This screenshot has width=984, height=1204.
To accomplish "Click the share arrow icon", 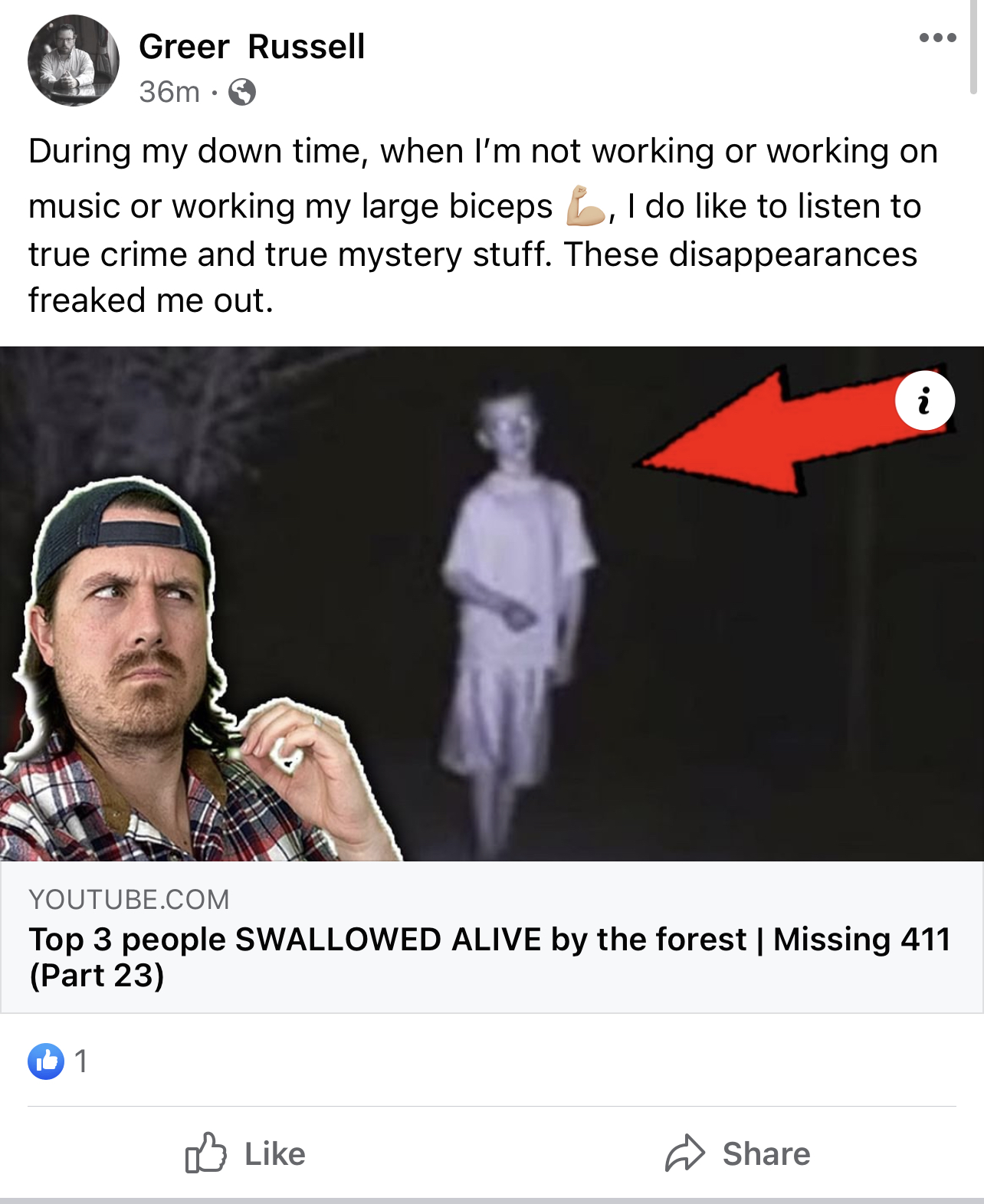I will point(684,1153).
